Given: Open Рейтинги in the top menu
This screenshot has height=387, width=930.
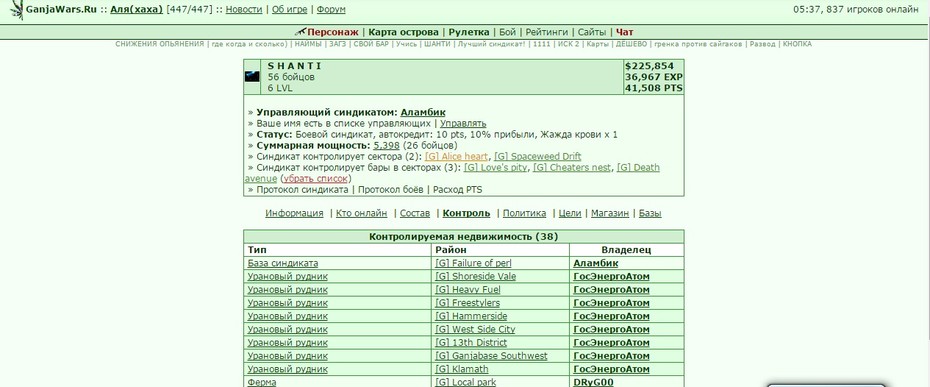Looking at the screenshot, I should click(546, 32).
